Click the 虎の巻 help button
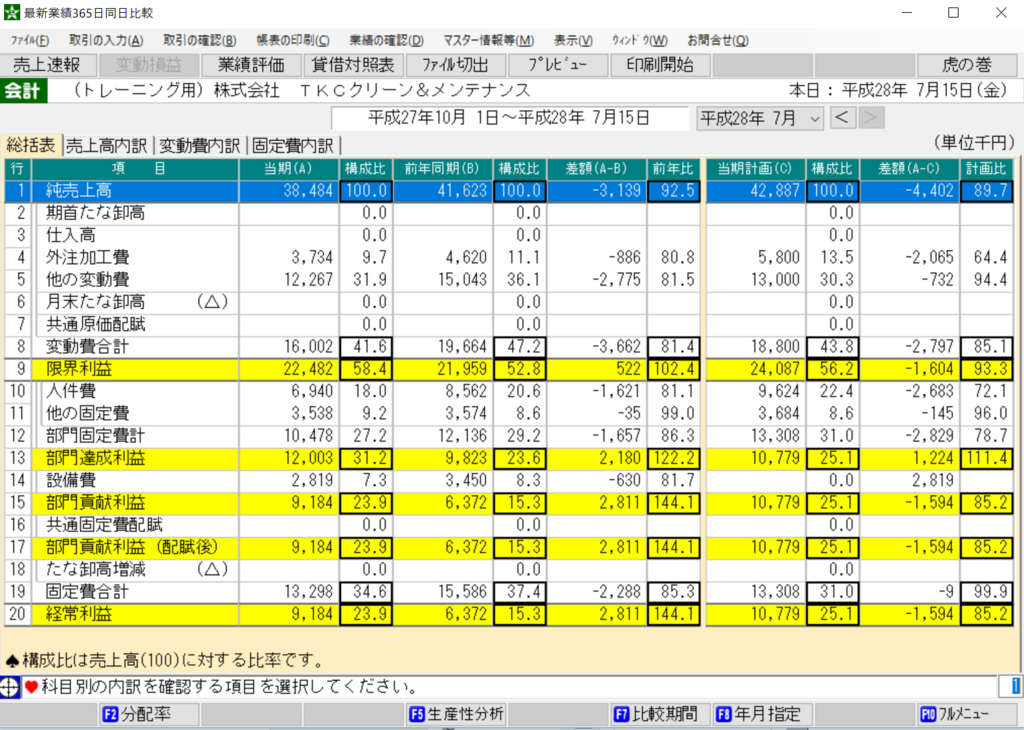1024x730 pixels. (967, 65)
